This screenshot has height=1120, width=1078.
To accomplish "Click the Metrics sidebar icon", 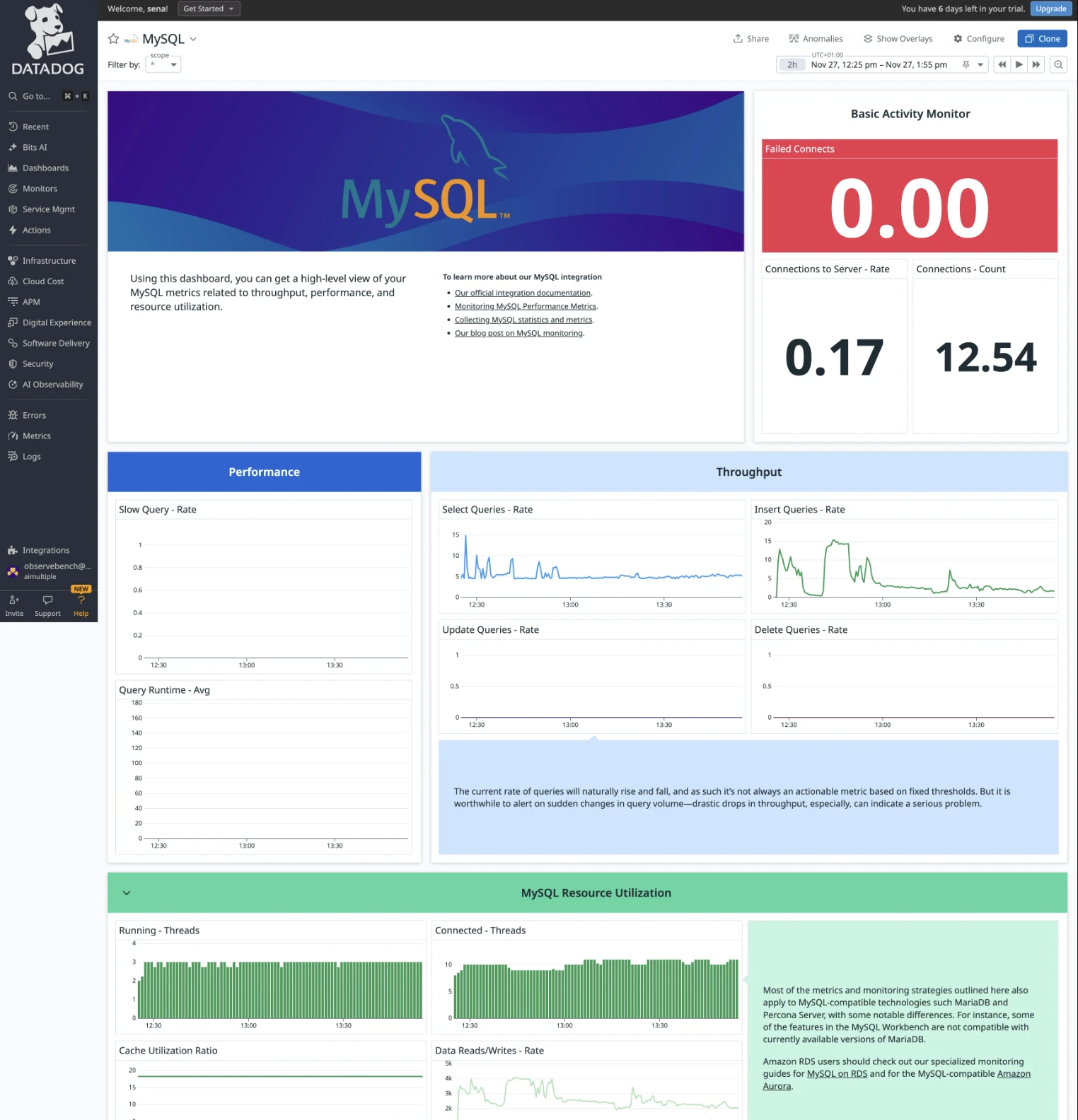I will (13, 436).
